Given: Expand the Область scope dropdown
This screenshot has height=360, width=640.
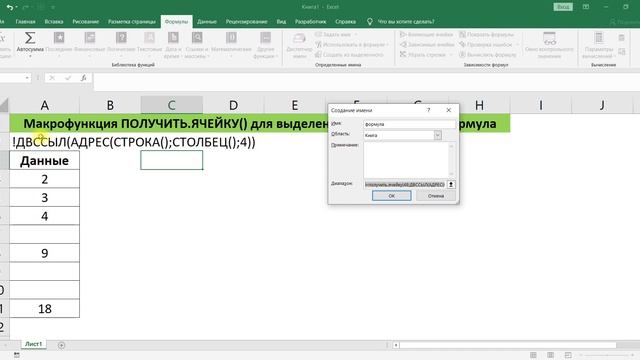Looking at the screenshot, I should pyautogui.click(x=438, y=135).
